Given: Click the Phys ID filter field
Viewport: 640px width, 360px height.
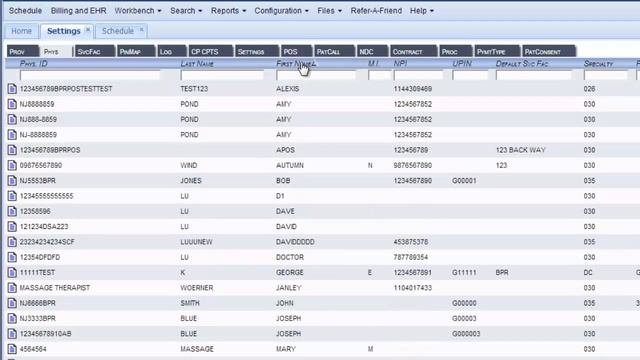Looking at the screenshot, I should coord(90,75).
